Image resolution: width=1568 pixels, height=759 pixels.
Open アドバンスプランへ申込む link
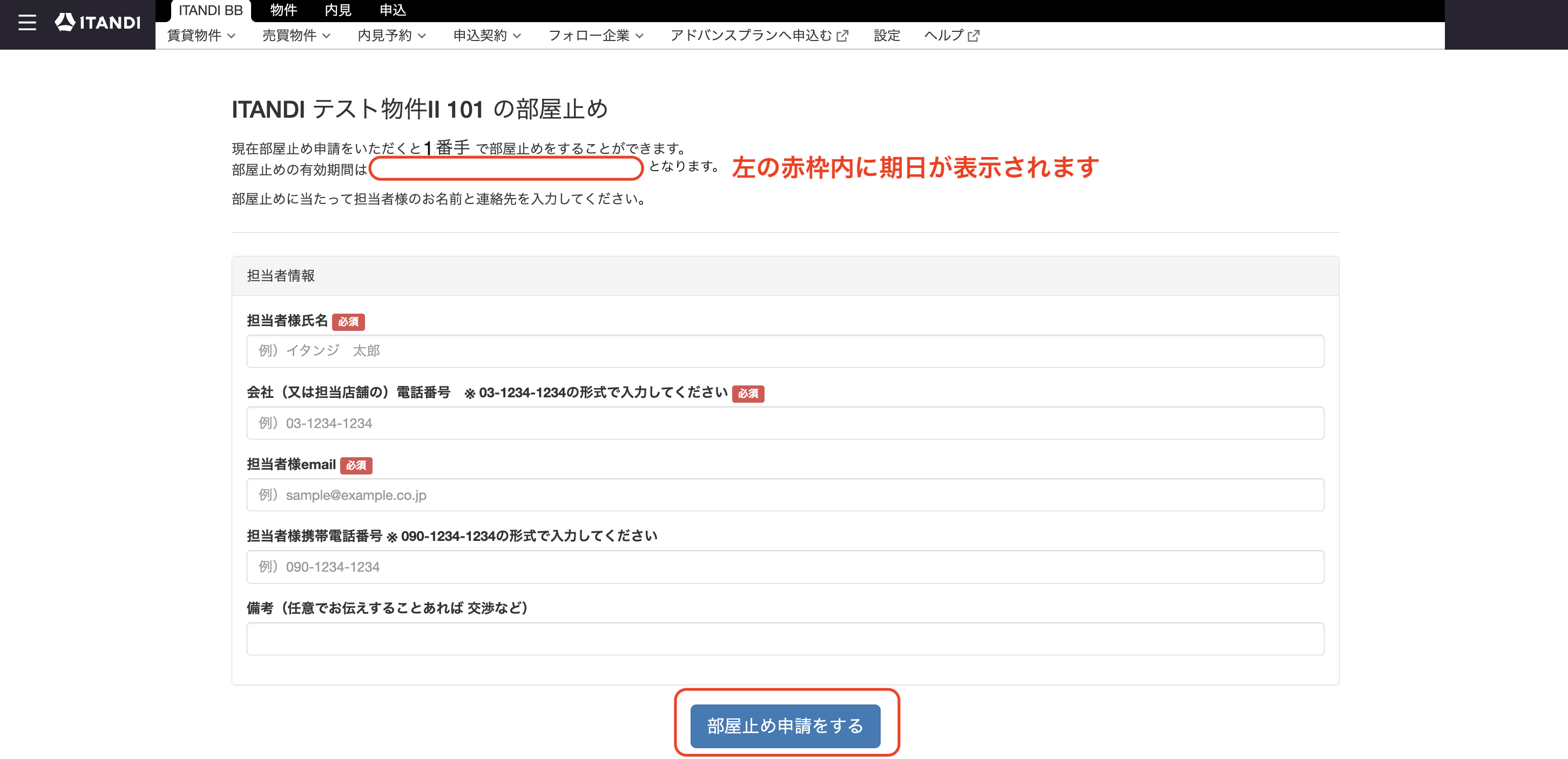[759, 36]
